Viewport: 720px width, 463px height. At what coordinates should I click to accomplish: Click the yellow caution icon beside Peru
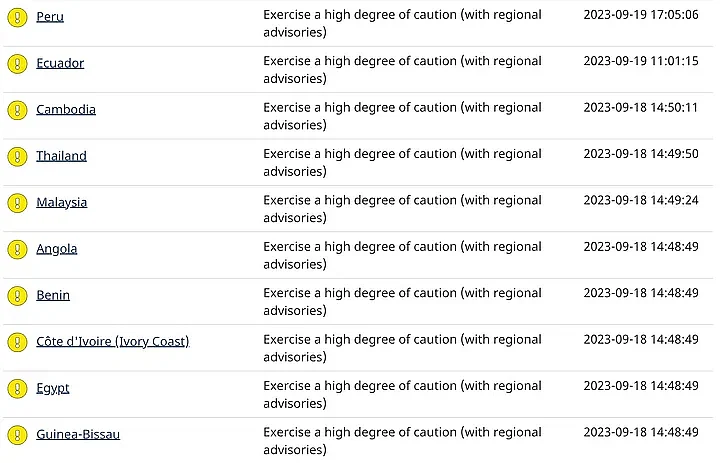pos(17,18)
